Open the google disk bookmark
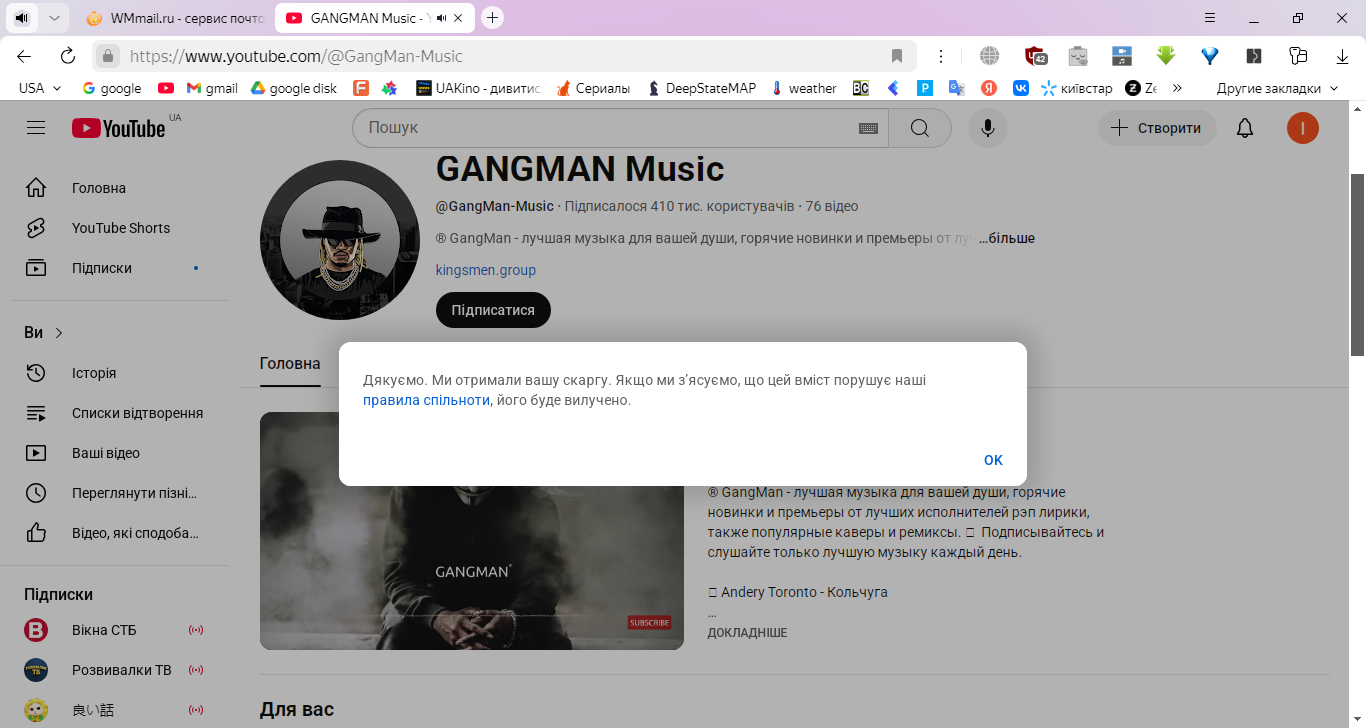Viewport: 1366px width, 728px height. (x=293, y=88)
